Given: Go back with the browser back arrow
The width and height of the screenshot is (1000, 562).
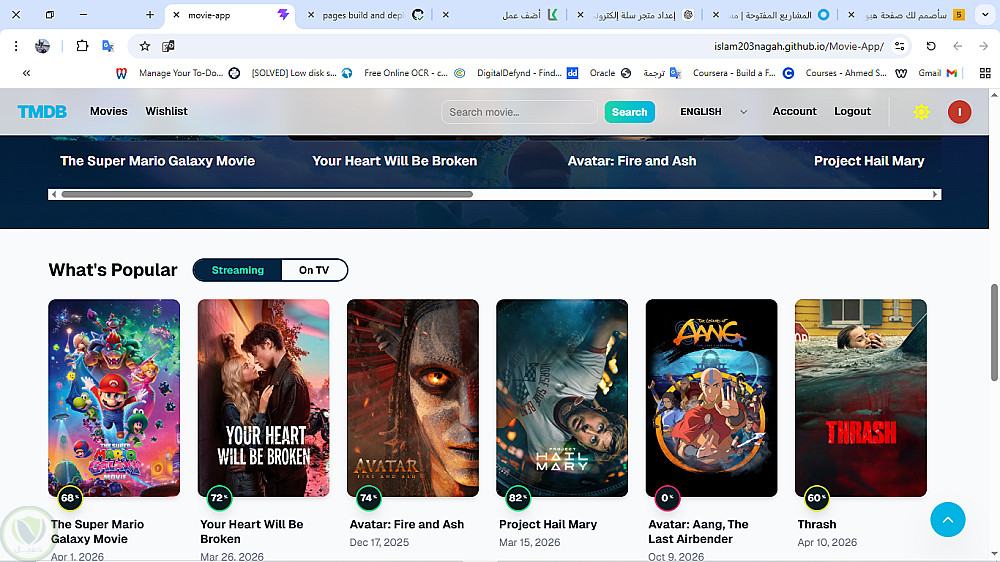Looking at the screenshot, I should click(957, 46).
